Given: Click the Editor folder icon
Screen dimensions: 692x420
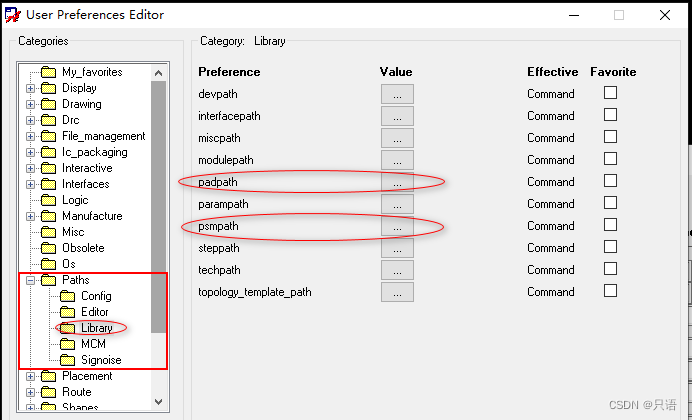Looking at the screenshot, I should click(x=68, y=312).
